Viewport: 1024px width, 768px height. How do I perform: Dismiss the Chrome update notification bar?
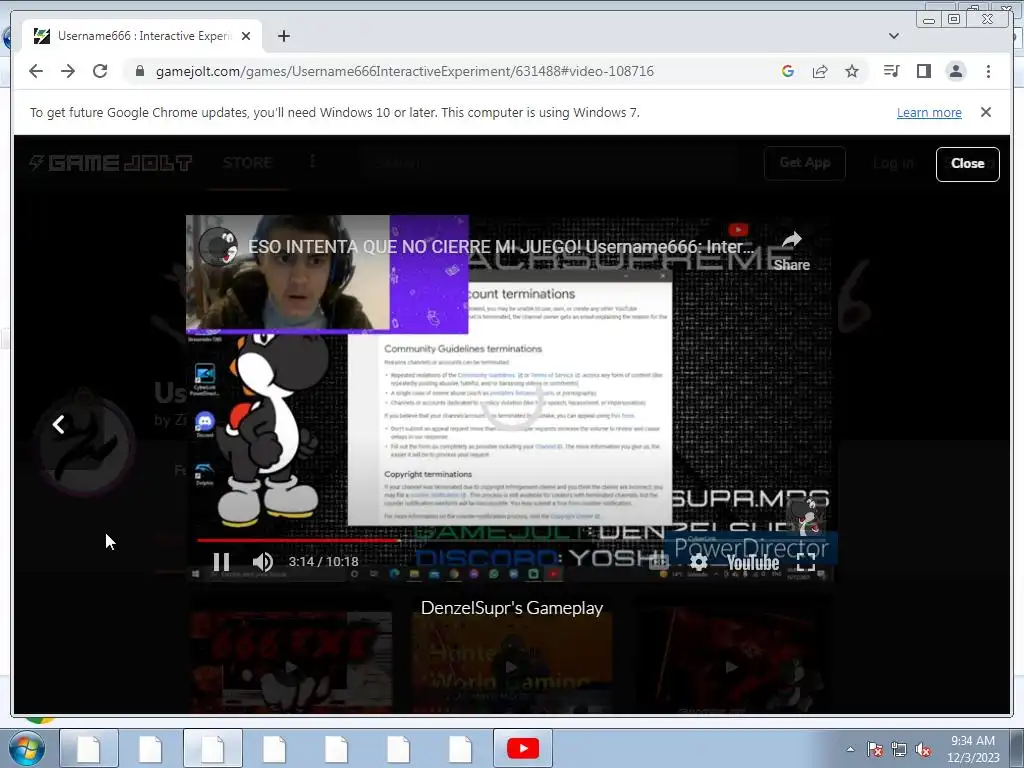click(x=985, y=112)
